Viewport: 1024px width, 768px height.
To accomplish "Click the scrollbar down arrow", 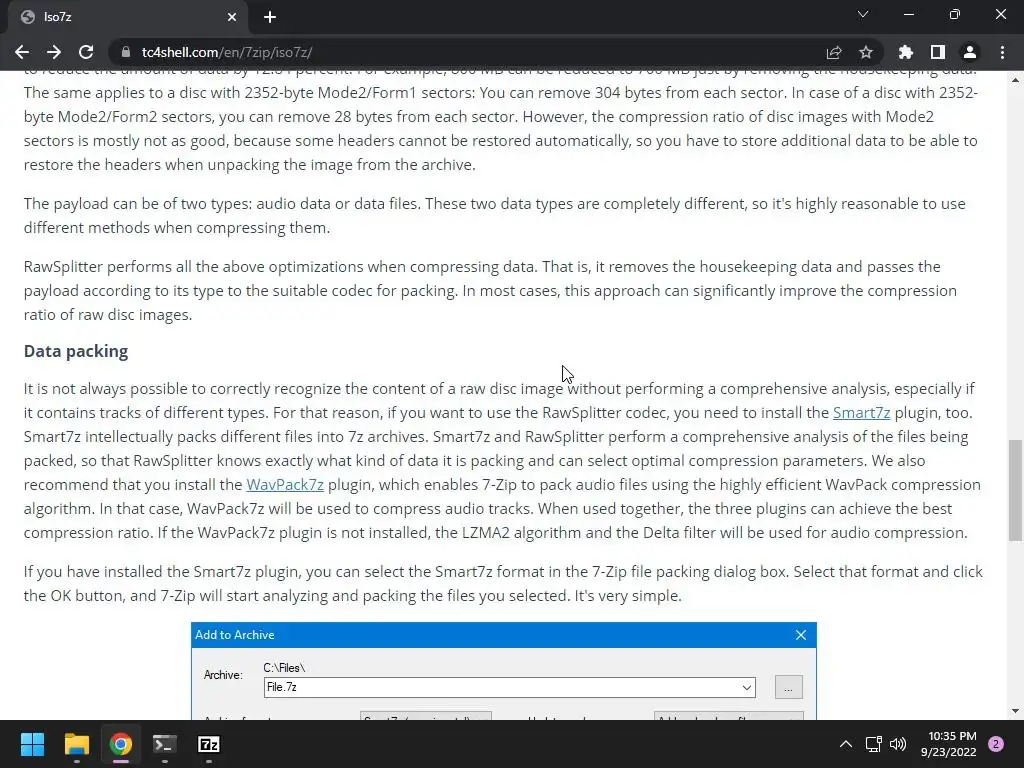I will 1015,711.
